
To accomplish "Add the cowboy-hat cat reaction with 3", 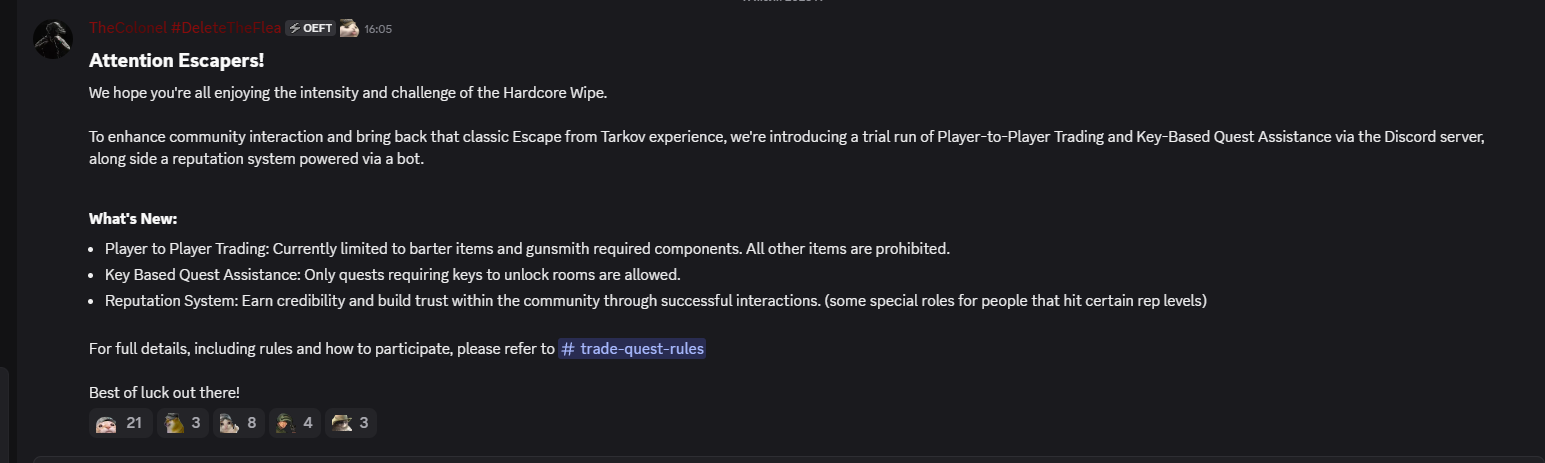I will [x=351, y=423].
